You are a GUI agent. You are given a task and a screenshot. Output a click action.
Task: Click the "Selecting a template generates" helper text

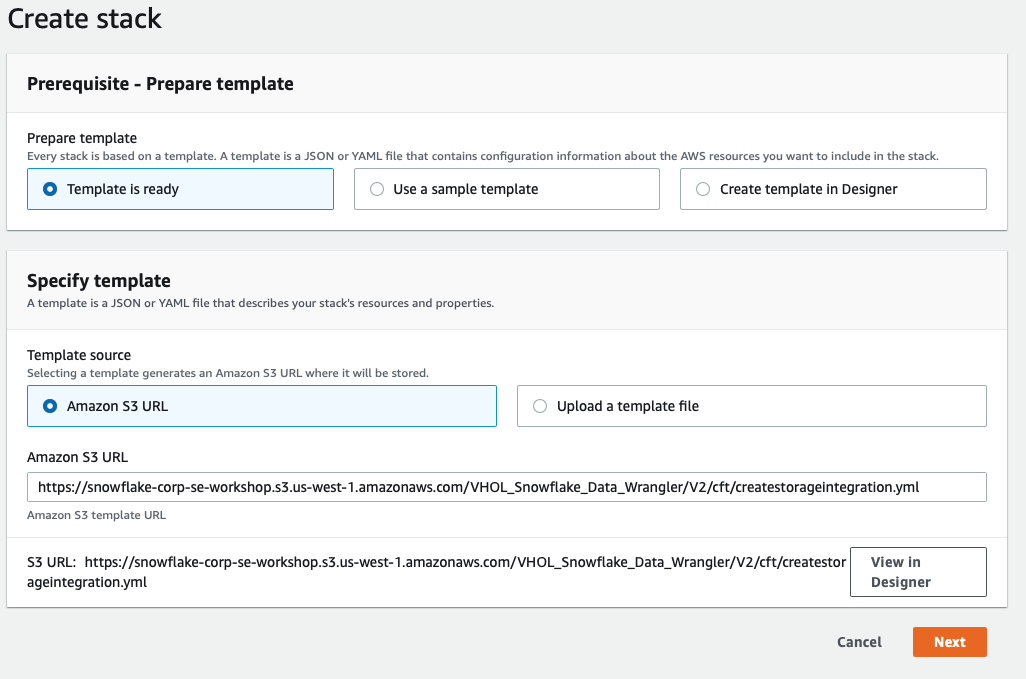[227, 373]
